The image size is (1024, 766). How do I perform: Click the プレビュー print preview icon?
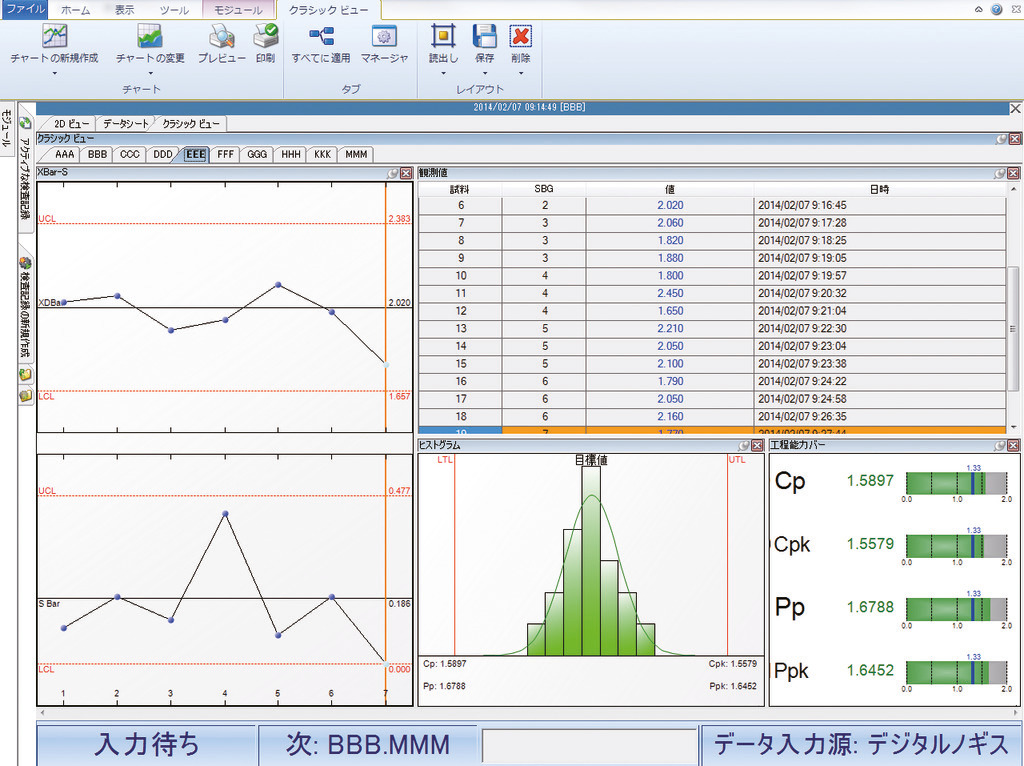click(x=221, y=37)
